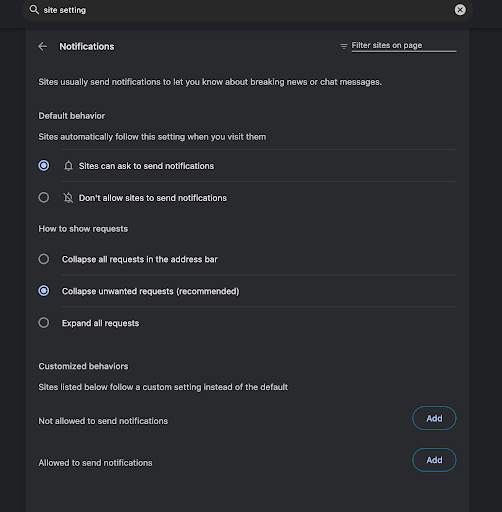Click the settings search field with 'site setting'
502x512 pixels.
pyautogui.click(x=247, y=10)
